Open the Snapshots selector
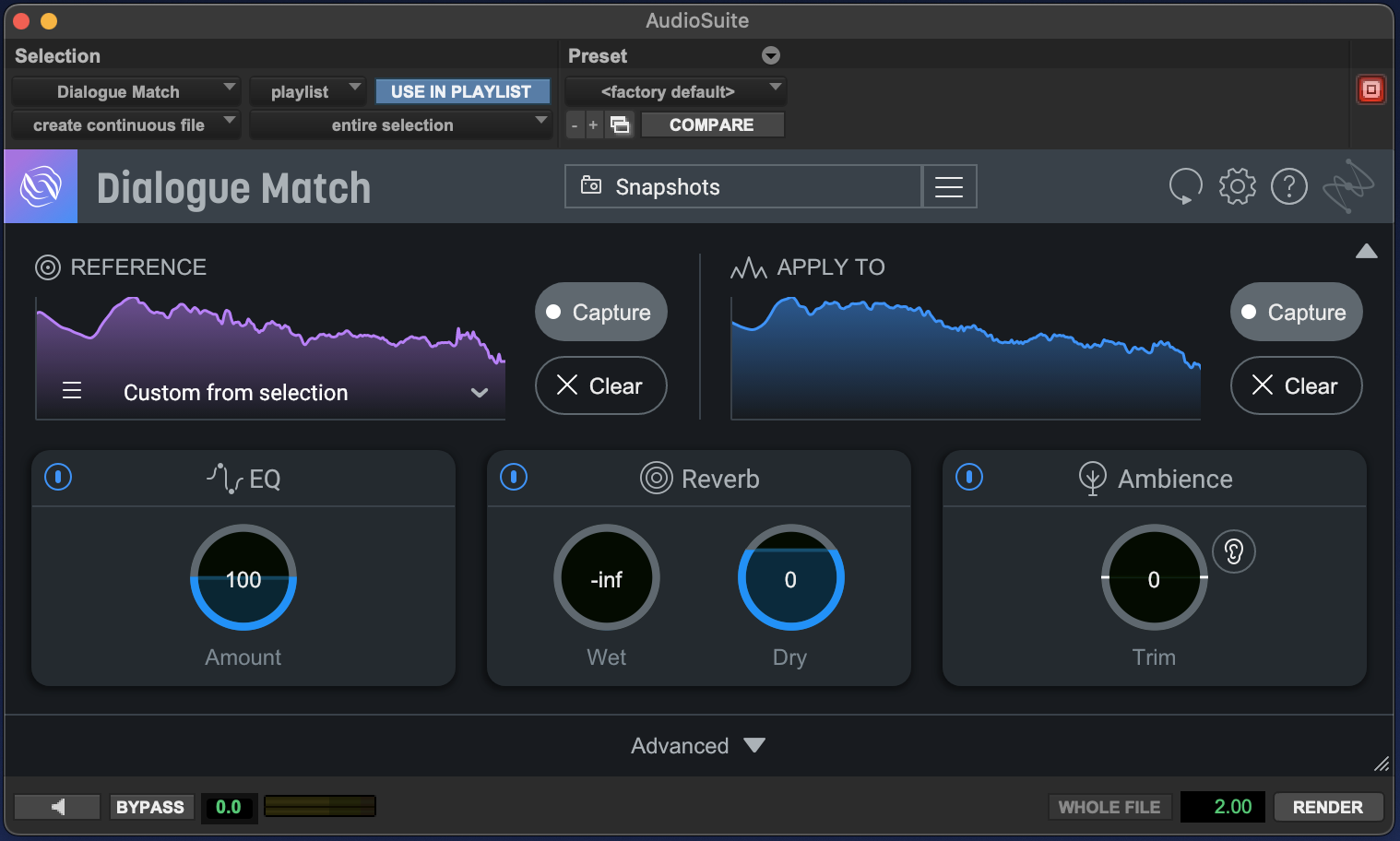Viewport: 1400px width, 841px height. [x=743, y=186]
